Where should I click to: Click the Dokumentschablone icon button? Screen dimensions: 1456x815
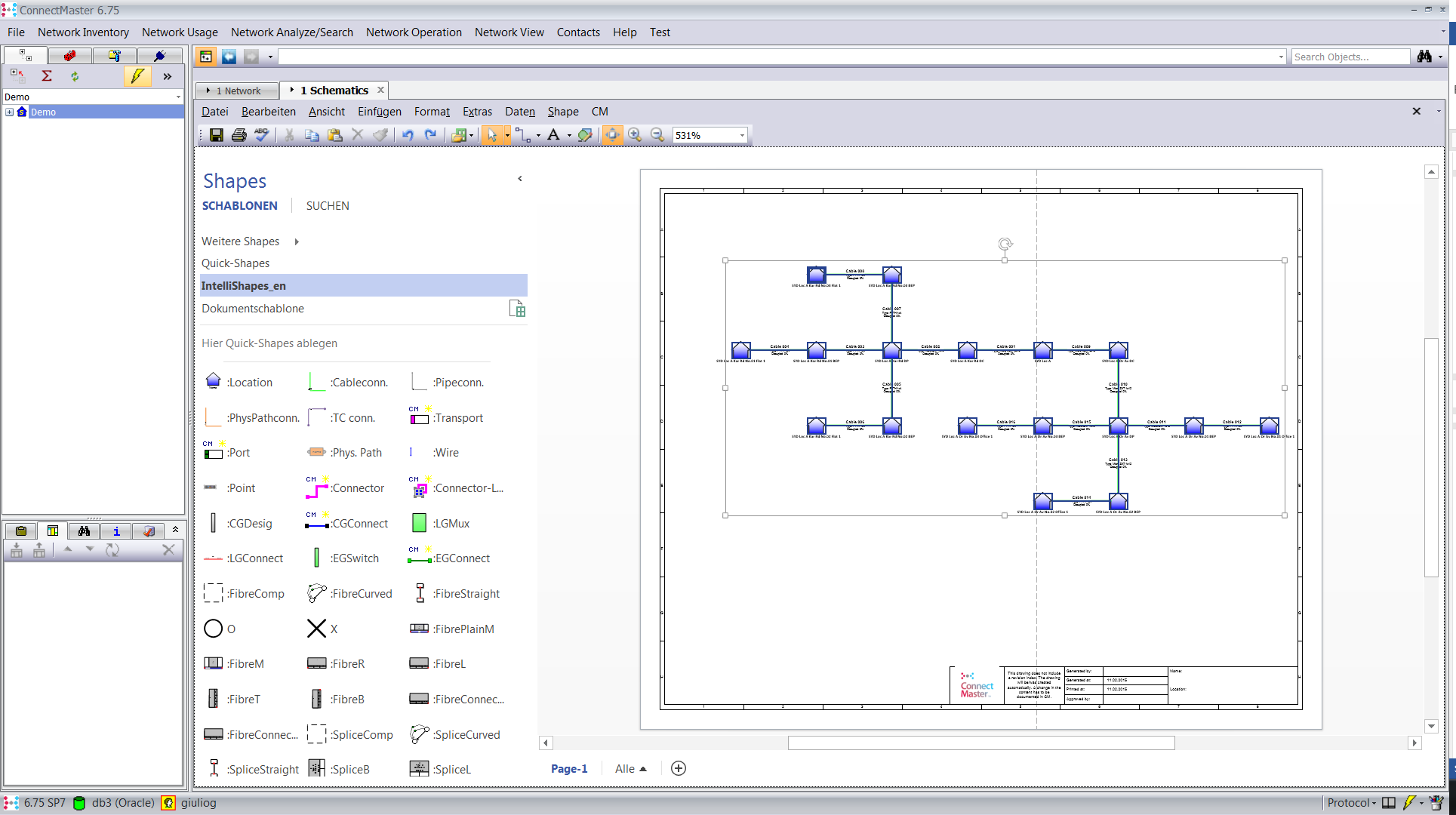coord(519,309)
